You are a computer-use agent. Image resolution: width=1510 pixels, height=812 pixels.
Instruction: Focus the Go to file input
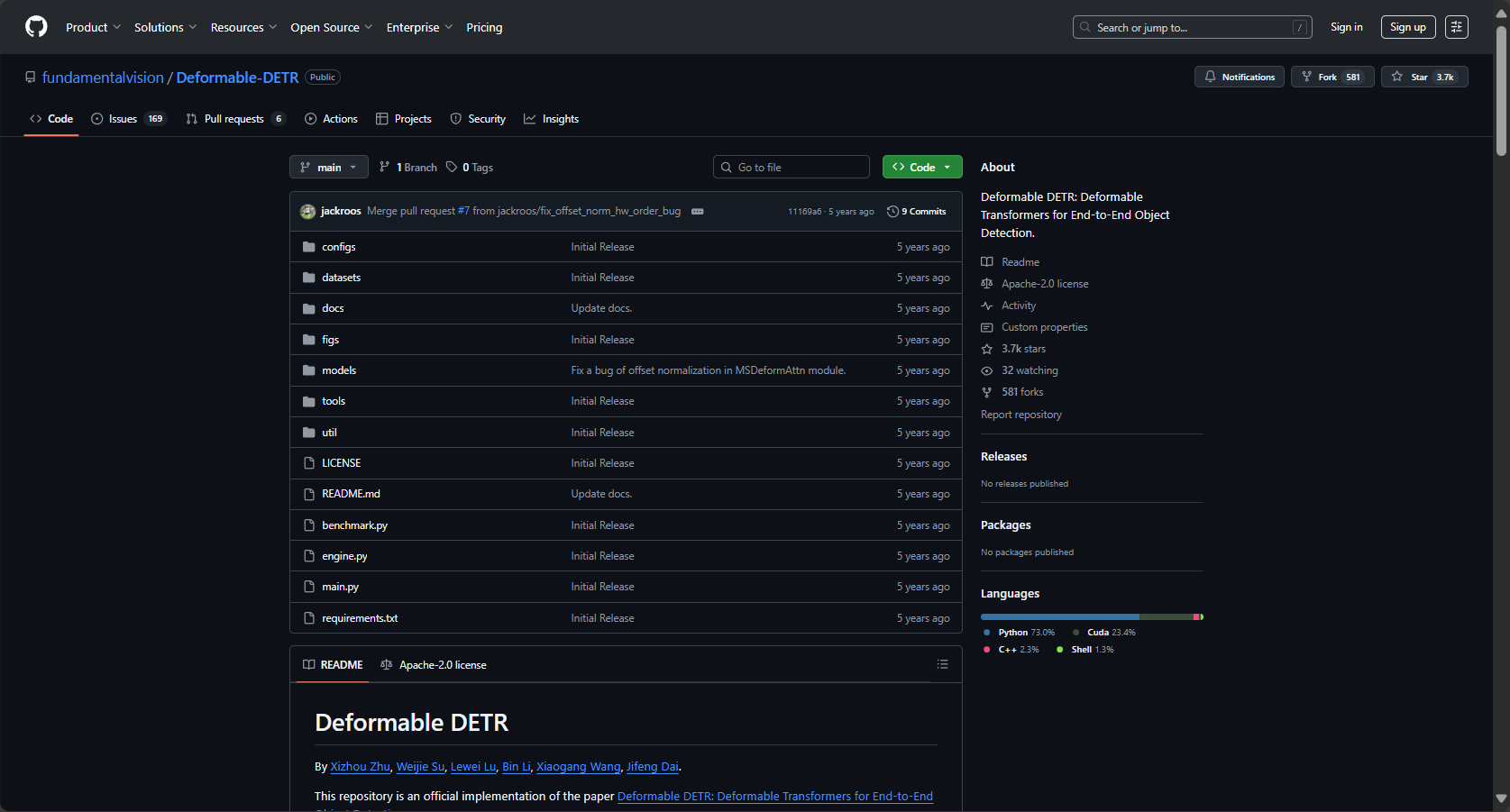(792, 167)
